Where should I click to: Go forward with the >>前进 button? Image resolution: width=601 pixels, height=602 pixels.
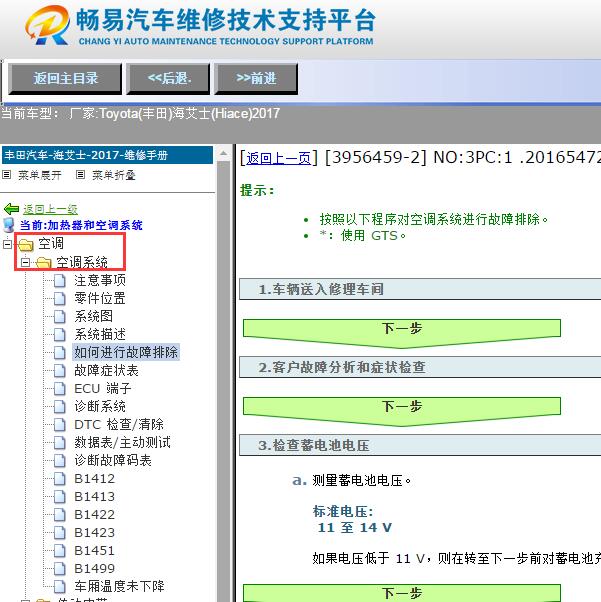tap(256, 79)
